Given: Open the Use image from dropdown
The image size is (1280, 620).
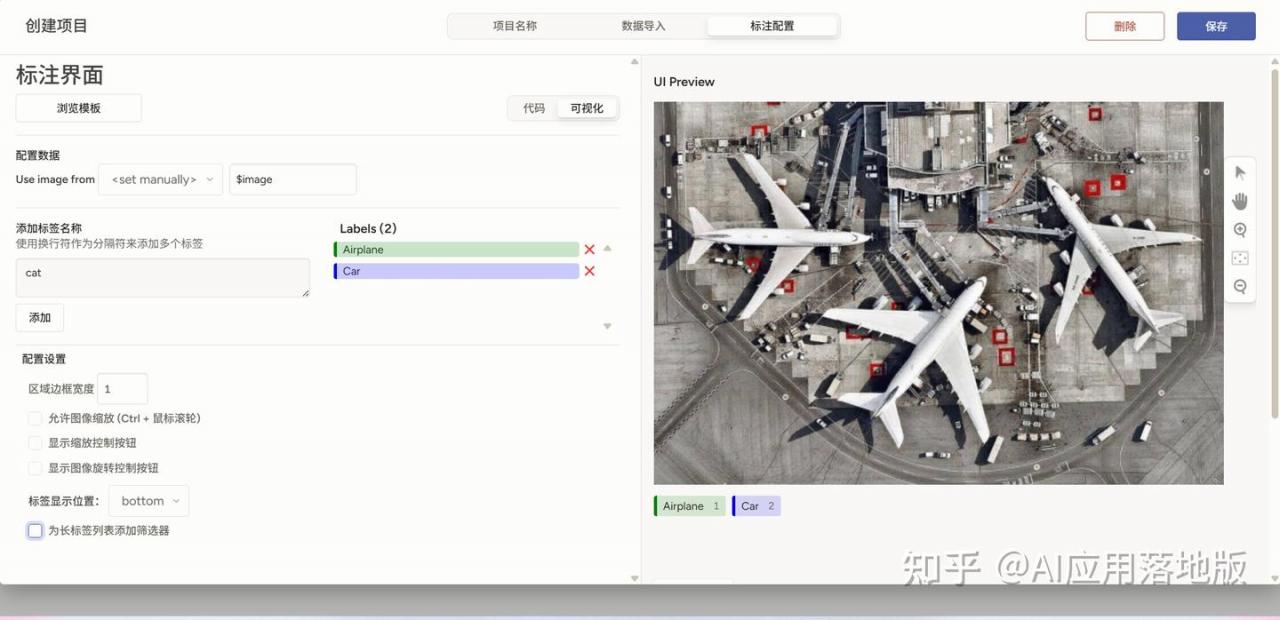Looking at the screenshot, I should click(x=161, y=180).
